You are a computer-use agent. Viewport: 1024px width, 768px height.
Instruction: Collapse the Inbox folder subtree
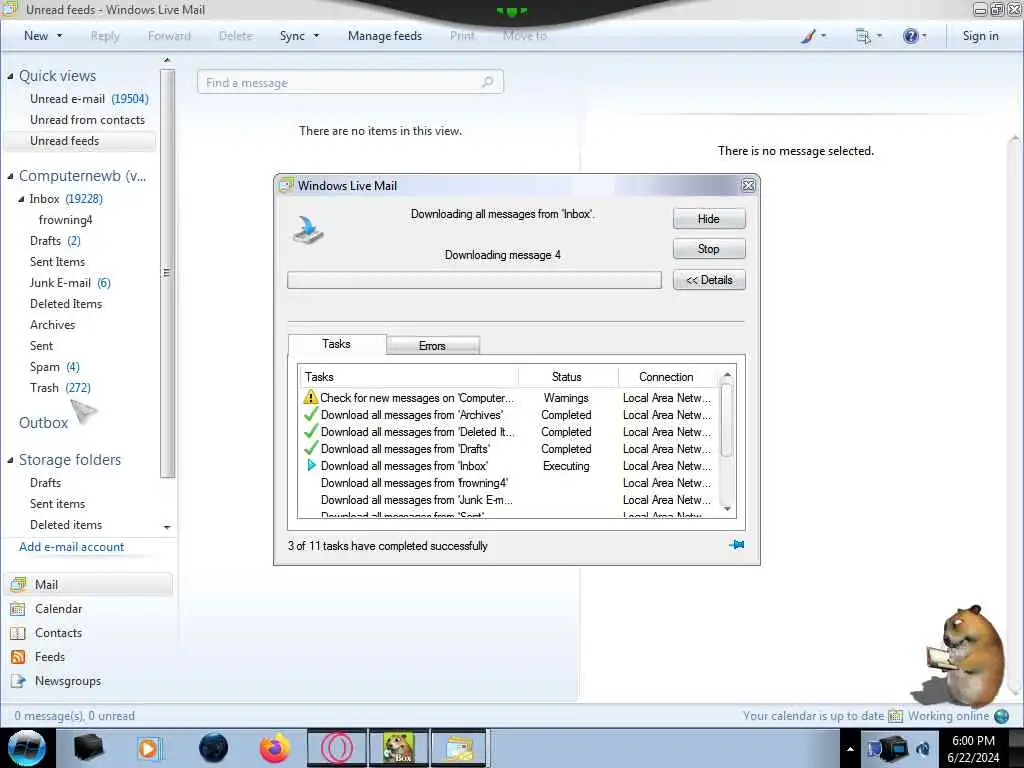pyautogui.click(x=21, y=199)
